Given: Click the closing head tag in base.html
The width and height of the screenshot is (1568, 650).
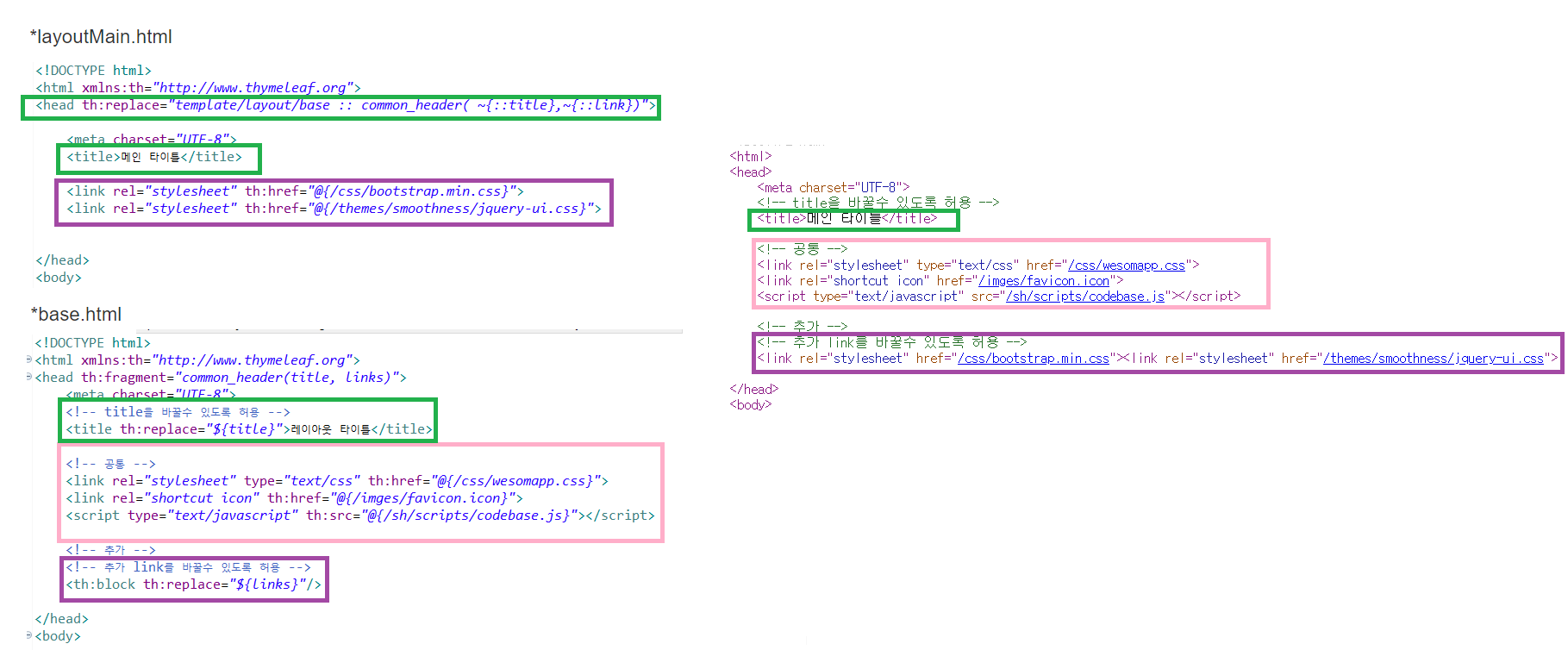Looking at the screenshot, I should (x=61, y=619).
